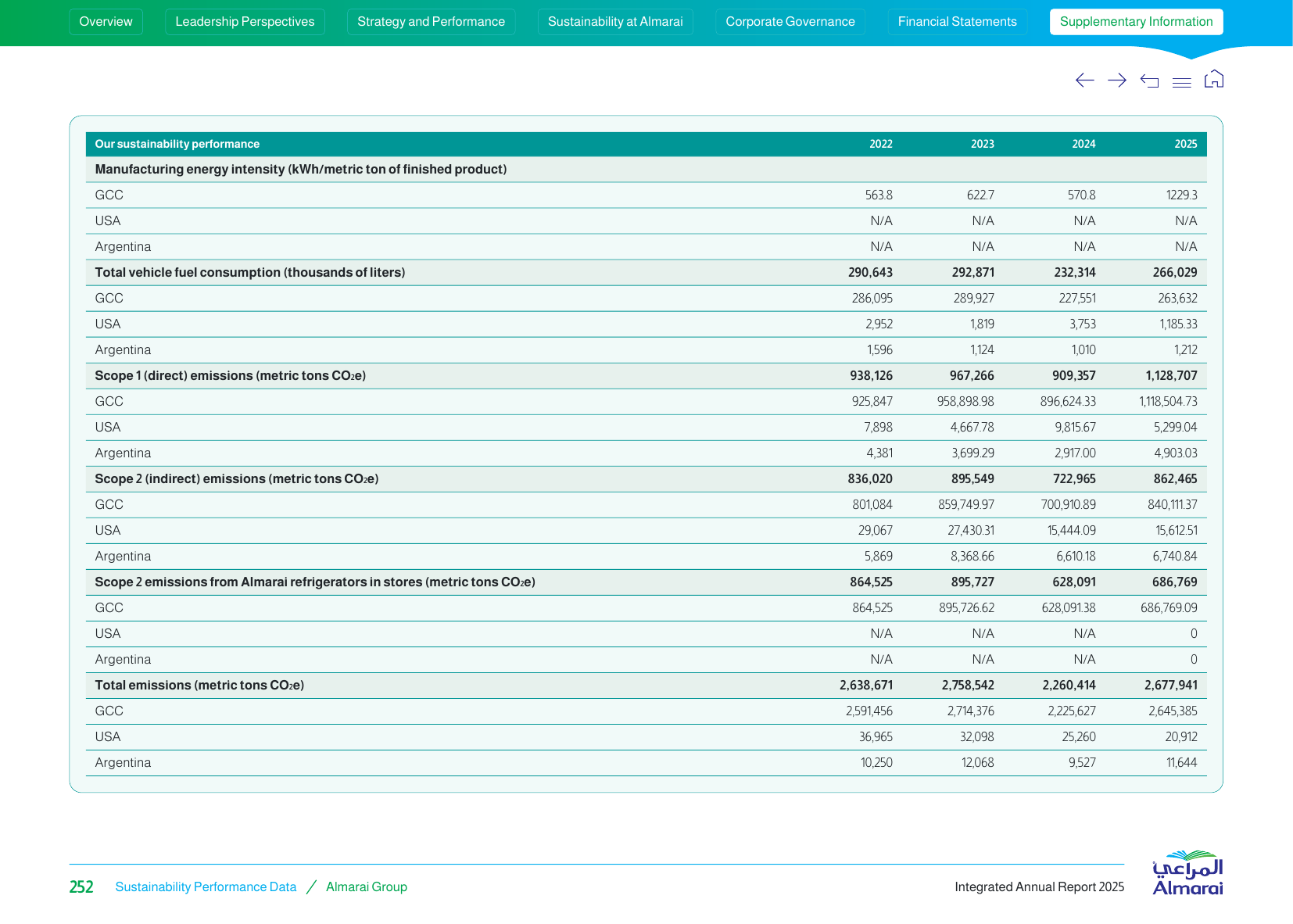Click page number 252

point(81,886)
